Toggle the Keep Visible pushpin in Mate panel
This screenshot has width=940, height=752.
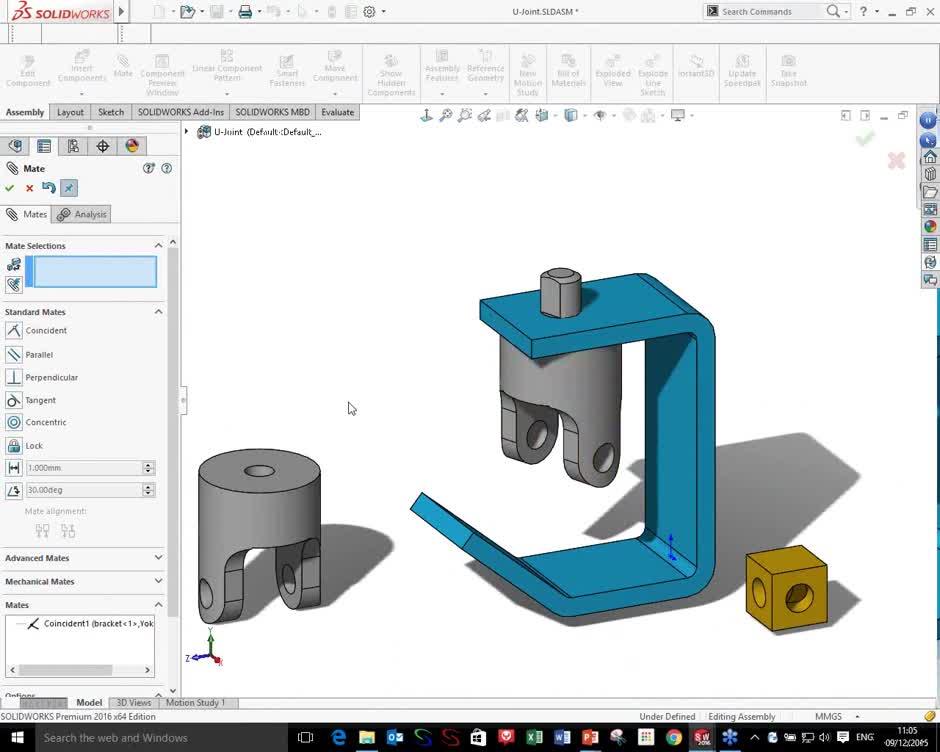click(x=68, y=187)
